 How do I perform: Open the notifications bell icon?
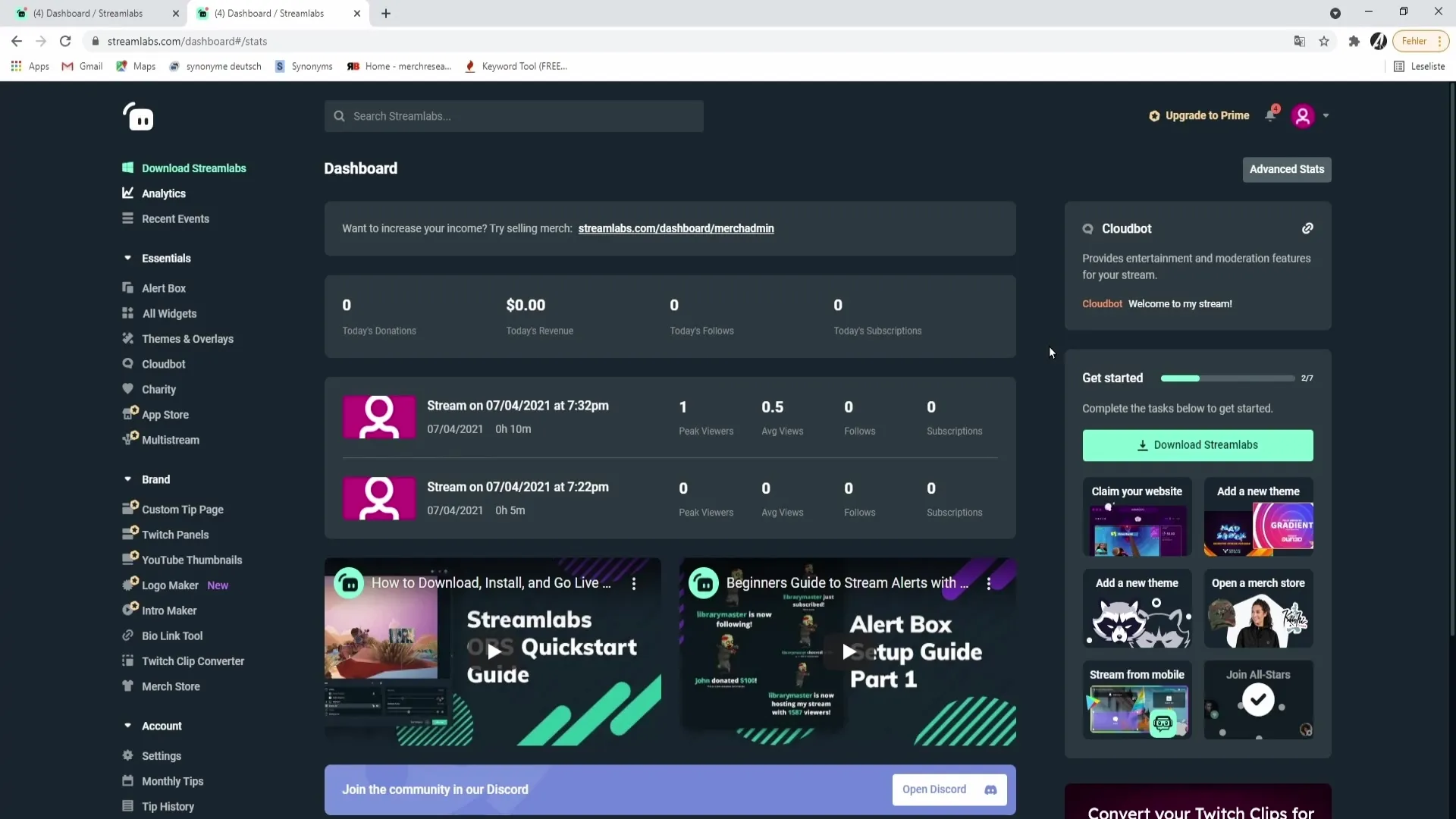click(x=1271, y=115)
